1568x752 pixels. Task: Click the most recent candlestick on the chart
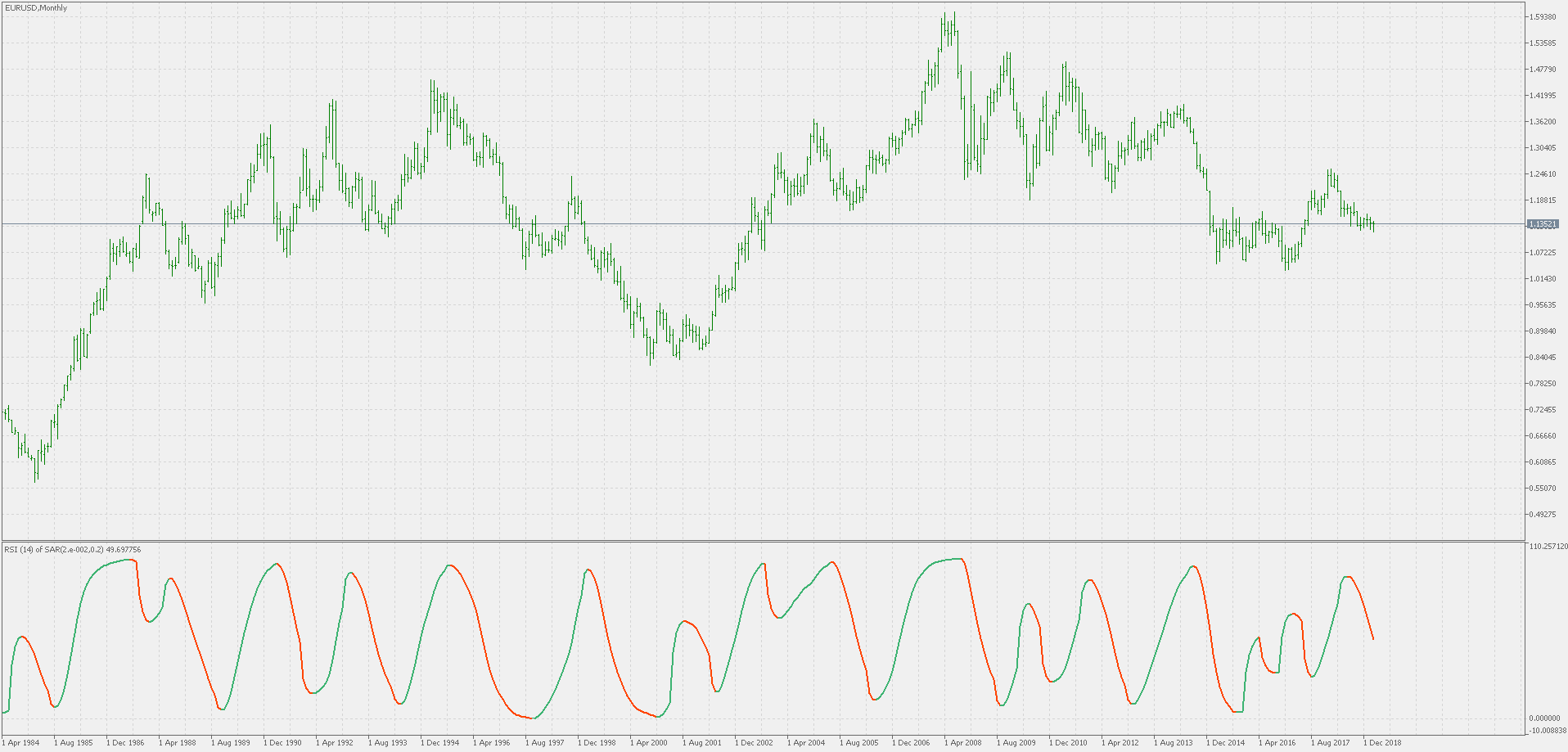pyautogui.click(x=1372, y=227)
